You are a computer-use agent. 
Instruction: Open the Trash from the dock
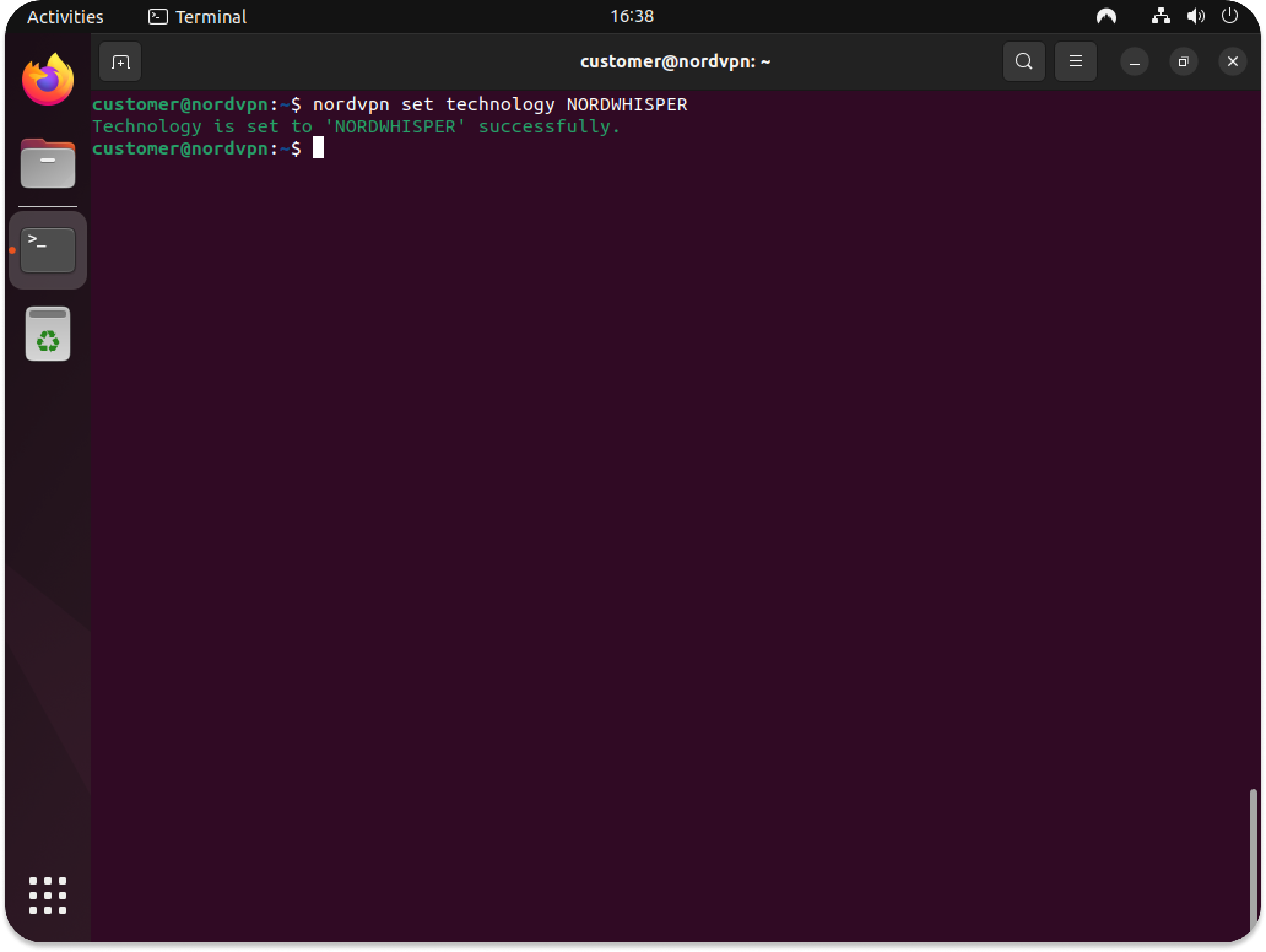click(48, 334)
